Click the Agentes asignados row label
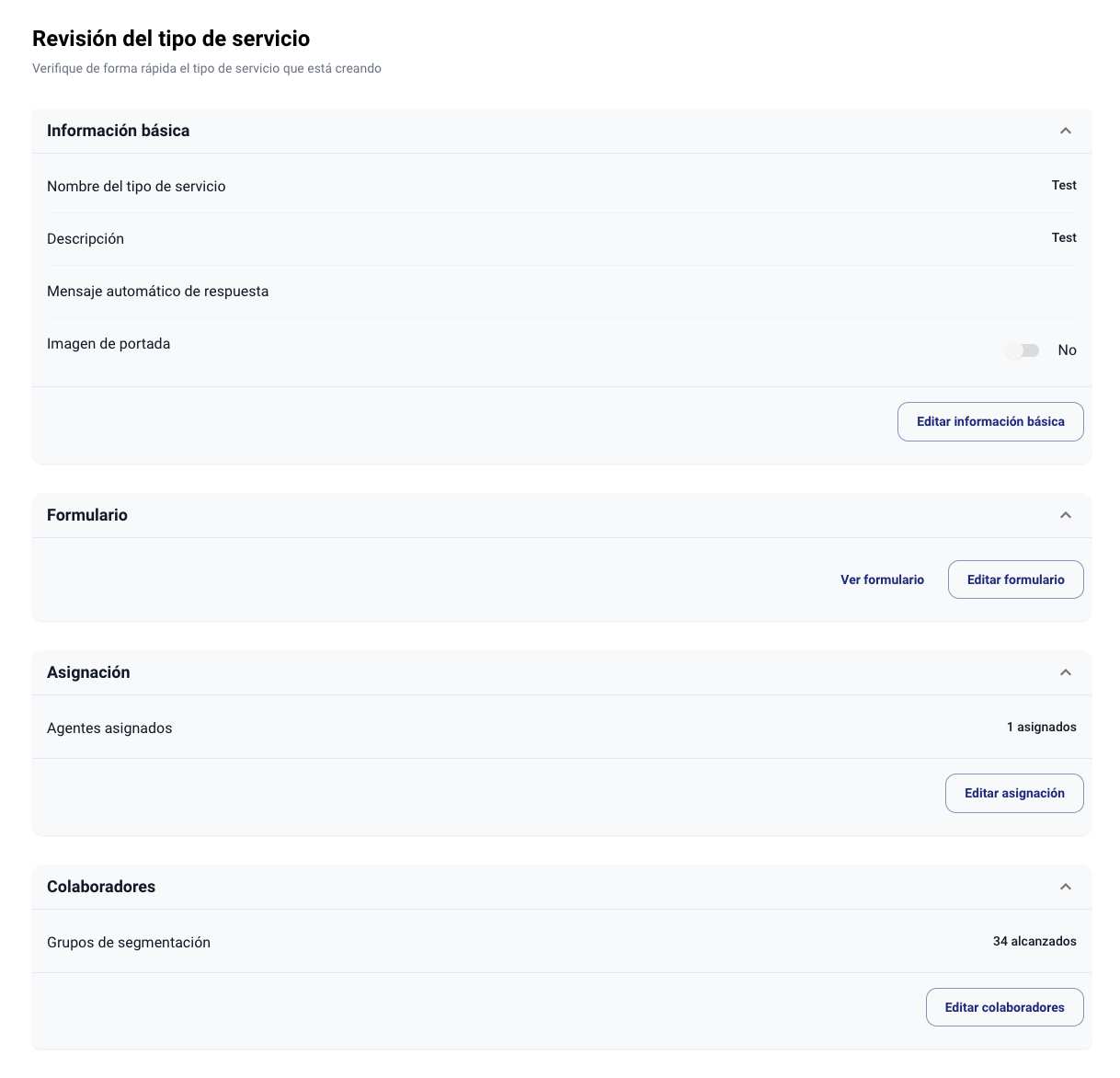The width and height of the screenshot is (1120, 1078). point(109,728)
